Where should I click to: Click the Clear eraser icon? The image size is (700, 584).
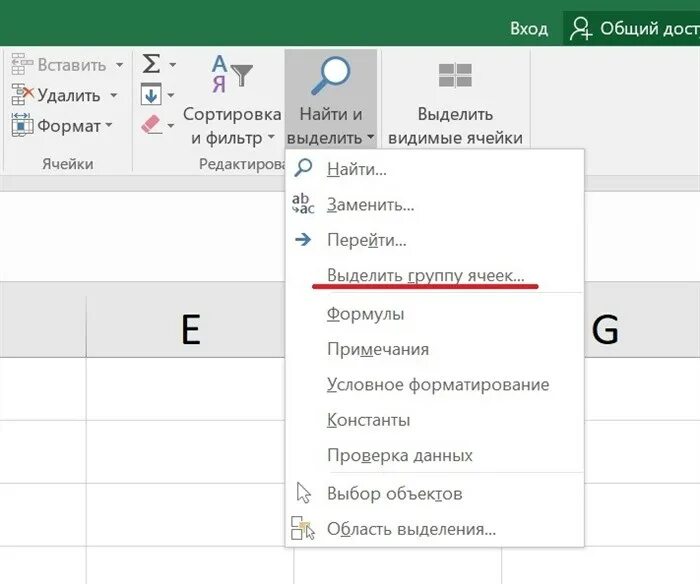(x=151, y=125)
